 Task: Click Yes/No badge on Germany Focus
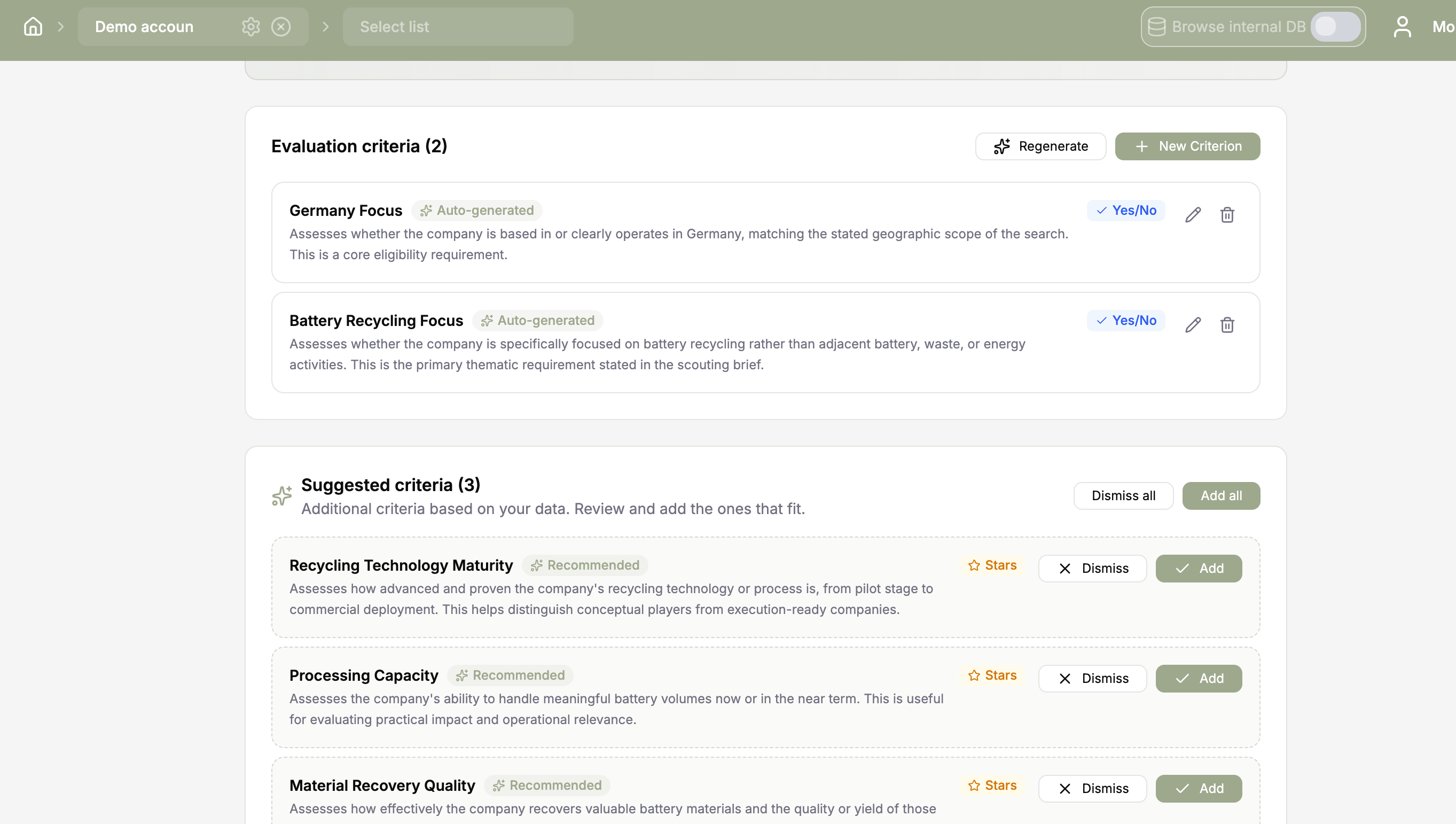[1126, 211]
